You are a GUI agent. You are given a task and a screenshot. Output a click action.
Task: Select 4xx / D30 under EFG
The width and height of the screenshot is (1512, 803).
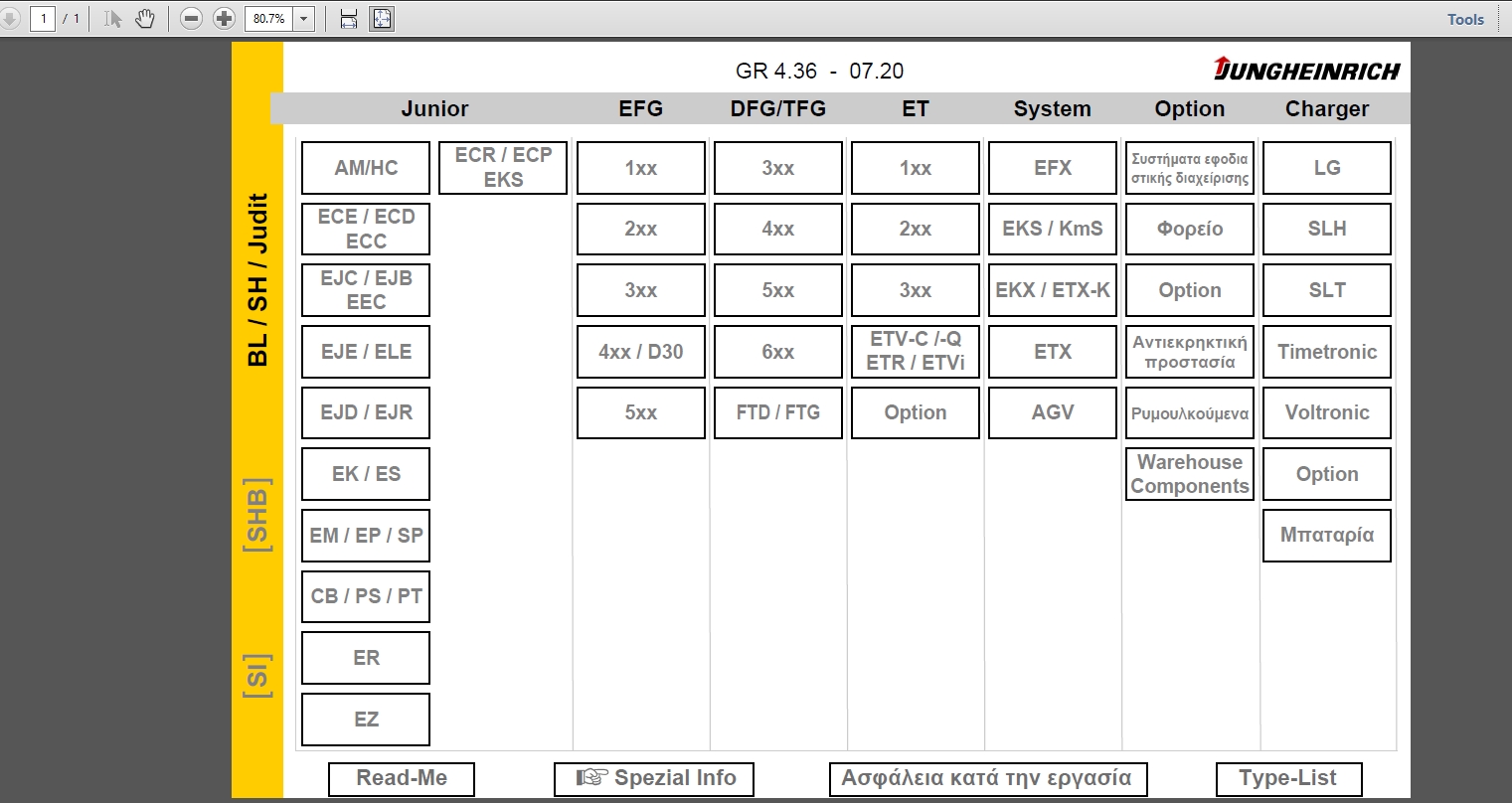(x=641, y=352)
